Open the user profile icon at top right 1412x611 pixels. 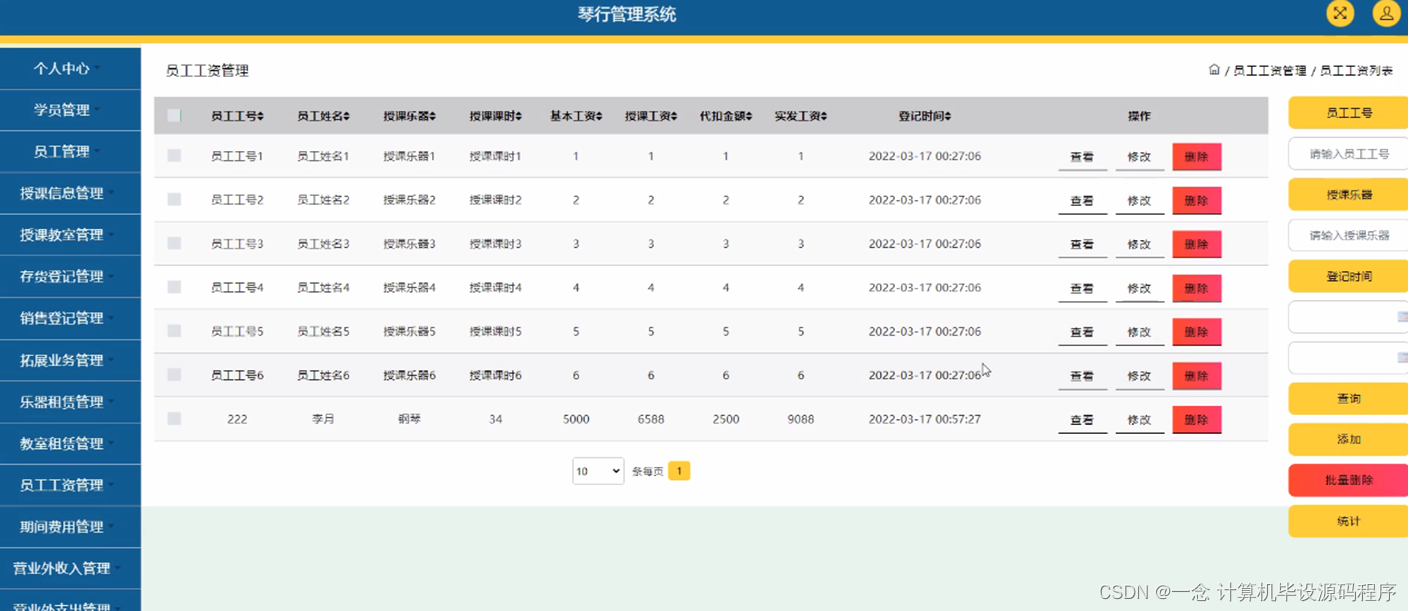[x=1386, y=14]
